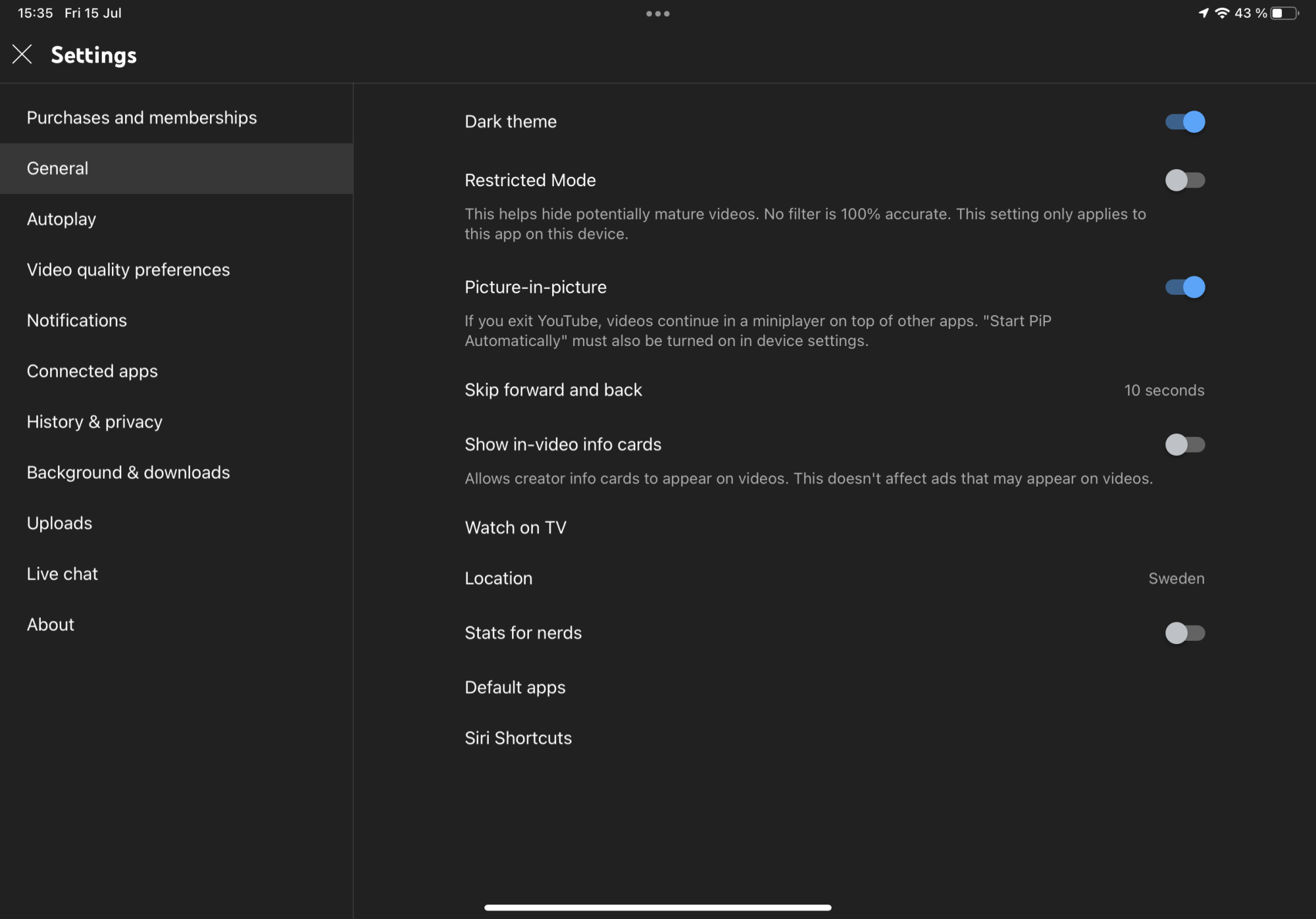Turn off Picture-in-picture switch
The image size is (1316, 919).
[x=1184, y=287]
